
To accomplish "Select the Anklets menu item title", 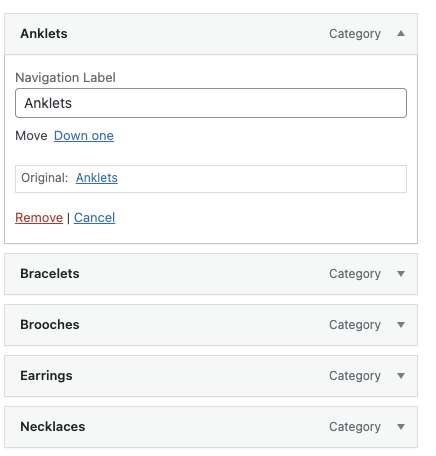I will (44, 34).
